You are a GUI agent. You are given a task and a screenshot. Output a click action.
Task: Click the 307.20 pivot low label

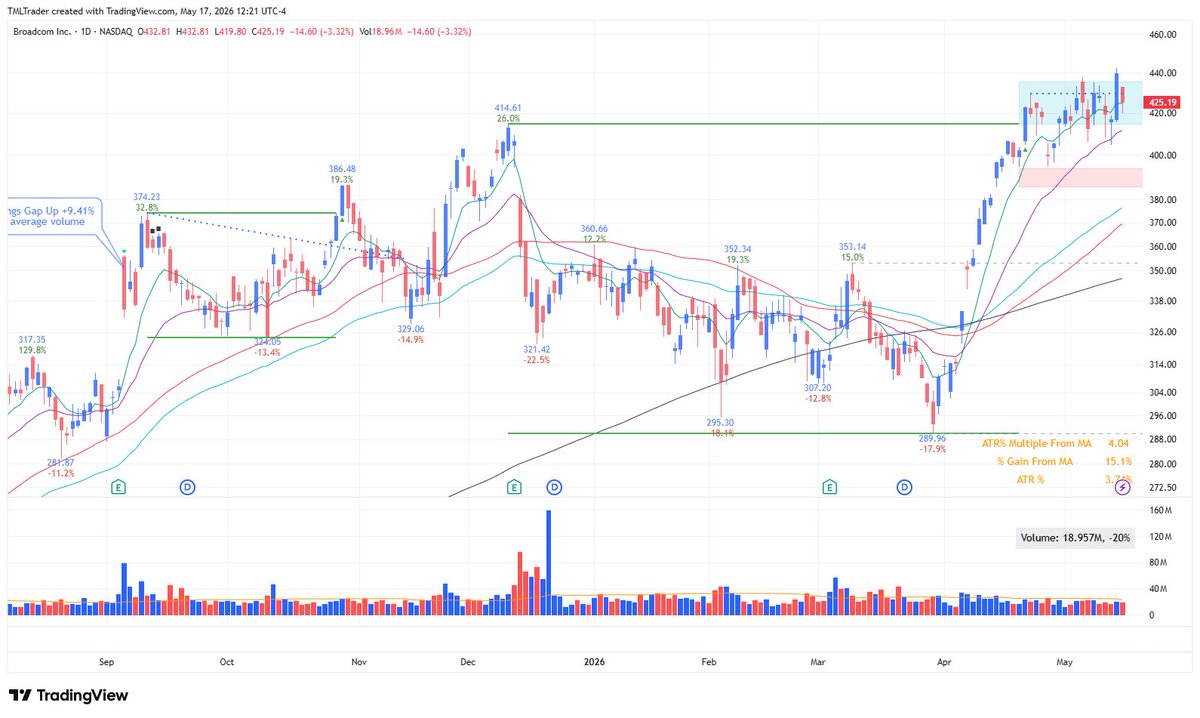point(818,387)
